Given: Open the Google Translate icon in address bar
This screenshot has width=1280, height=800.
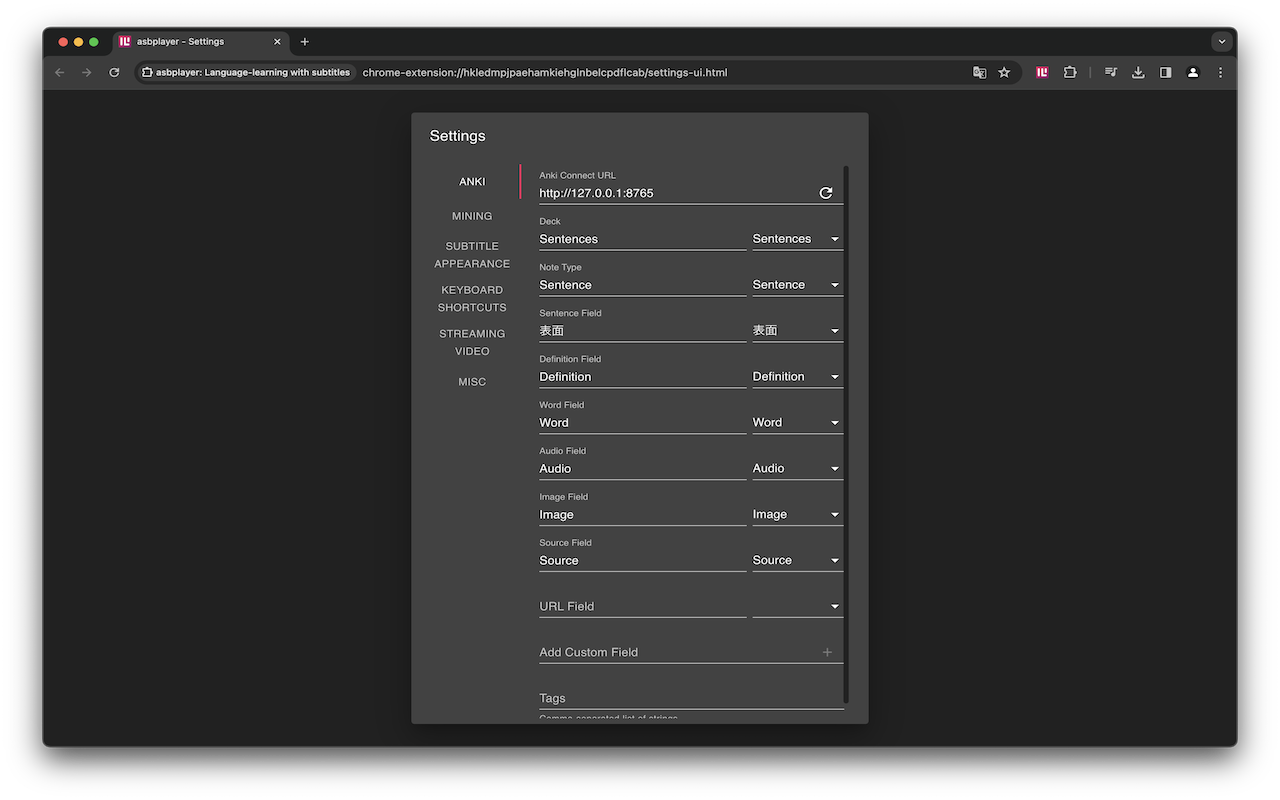Looking at the screenshot, I should [x=979, y=72].
